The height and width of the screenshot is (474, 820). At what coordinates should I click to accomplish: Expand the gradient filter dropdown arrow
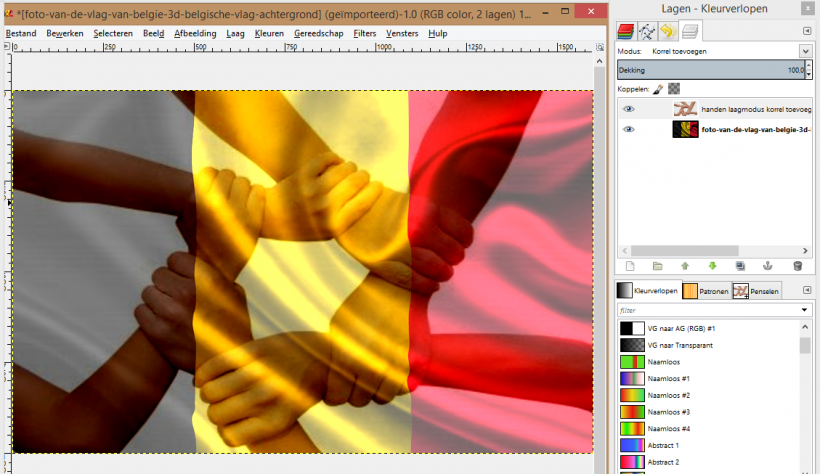pyautogui.click(x=805, y=311)
